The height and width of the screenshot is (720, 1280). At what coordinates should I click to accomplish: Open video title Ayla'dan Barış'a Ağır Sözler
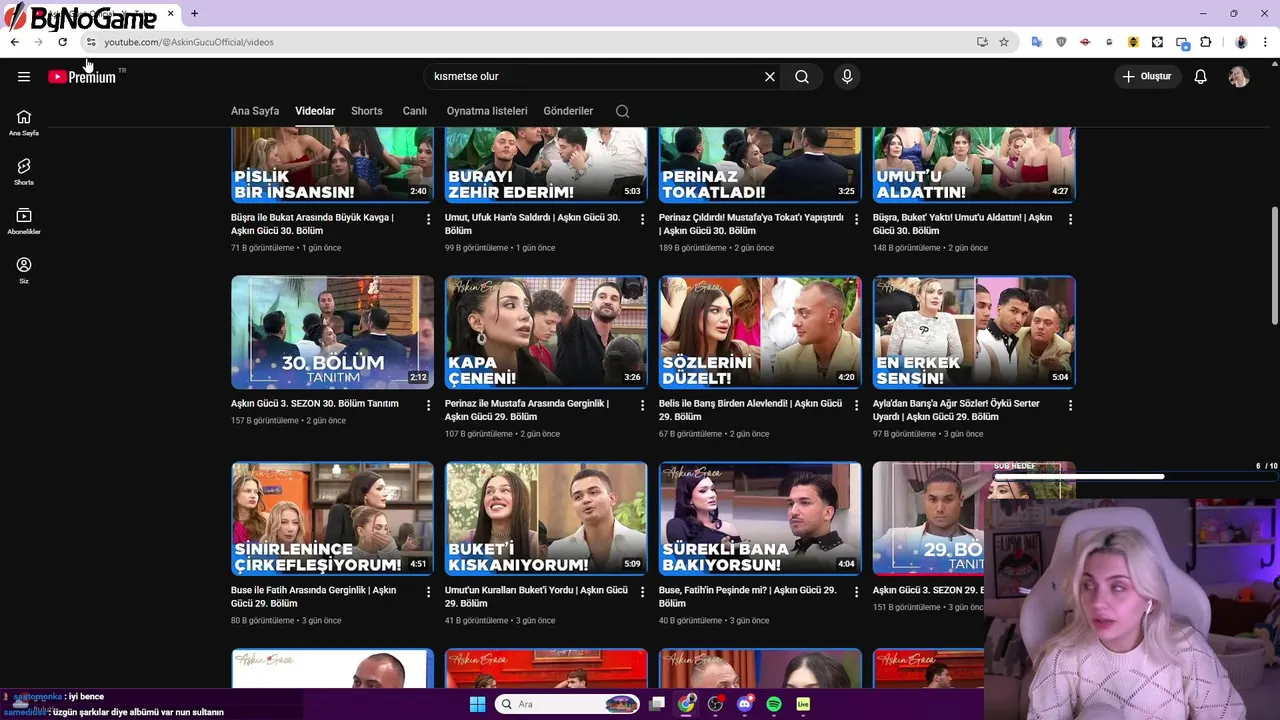956,410
